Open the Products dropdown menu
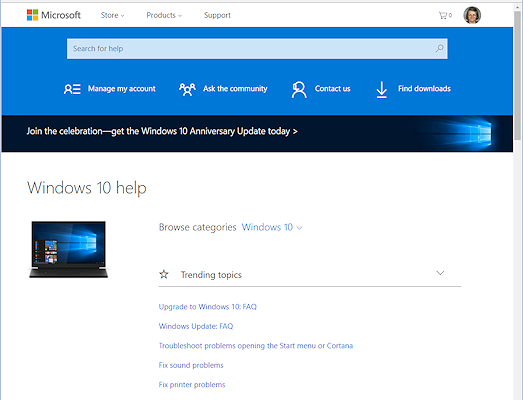523x400 pixels. point(164,15)
